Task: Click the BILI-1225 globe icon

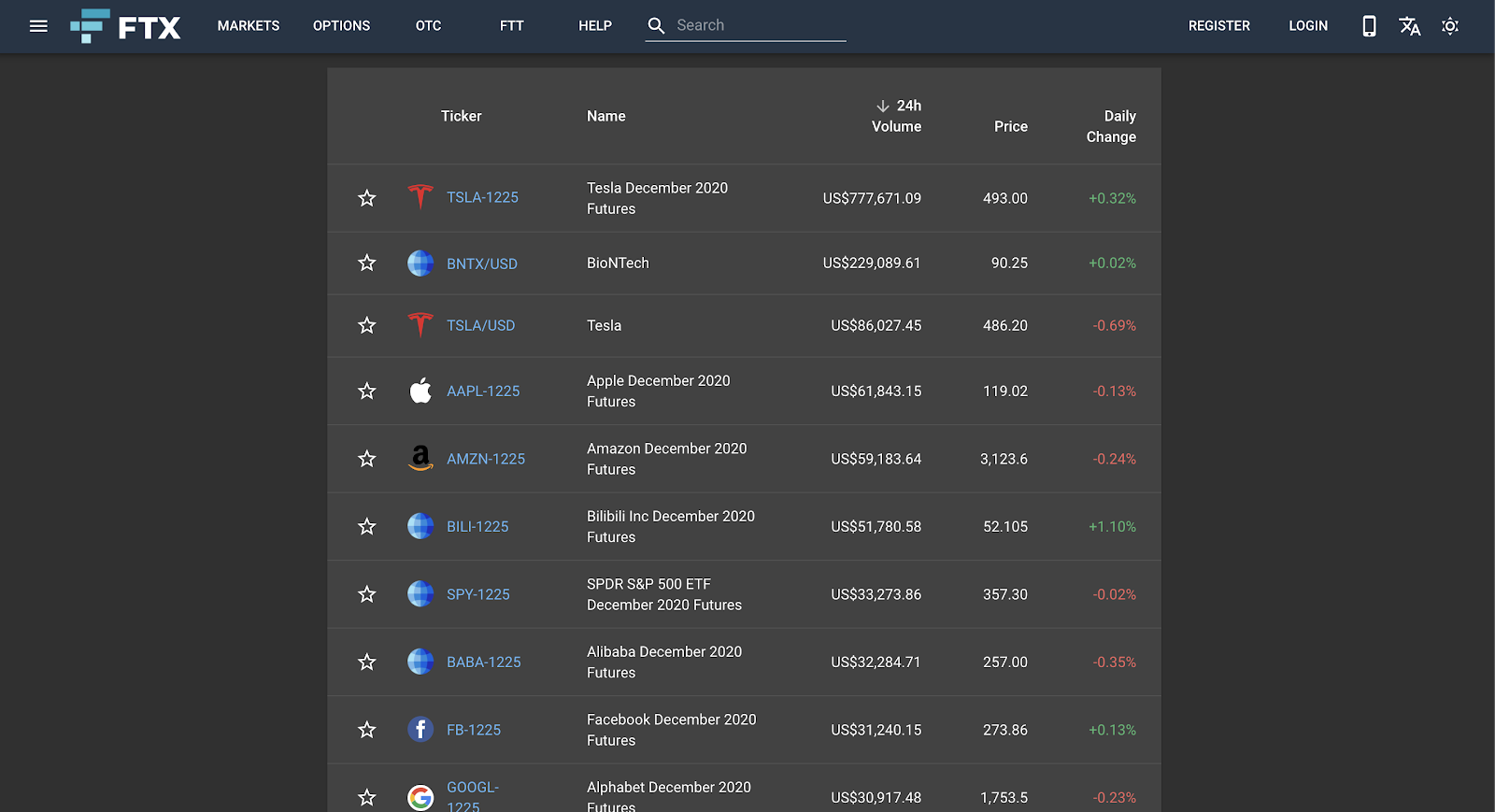Action: (x=420, y=526)
